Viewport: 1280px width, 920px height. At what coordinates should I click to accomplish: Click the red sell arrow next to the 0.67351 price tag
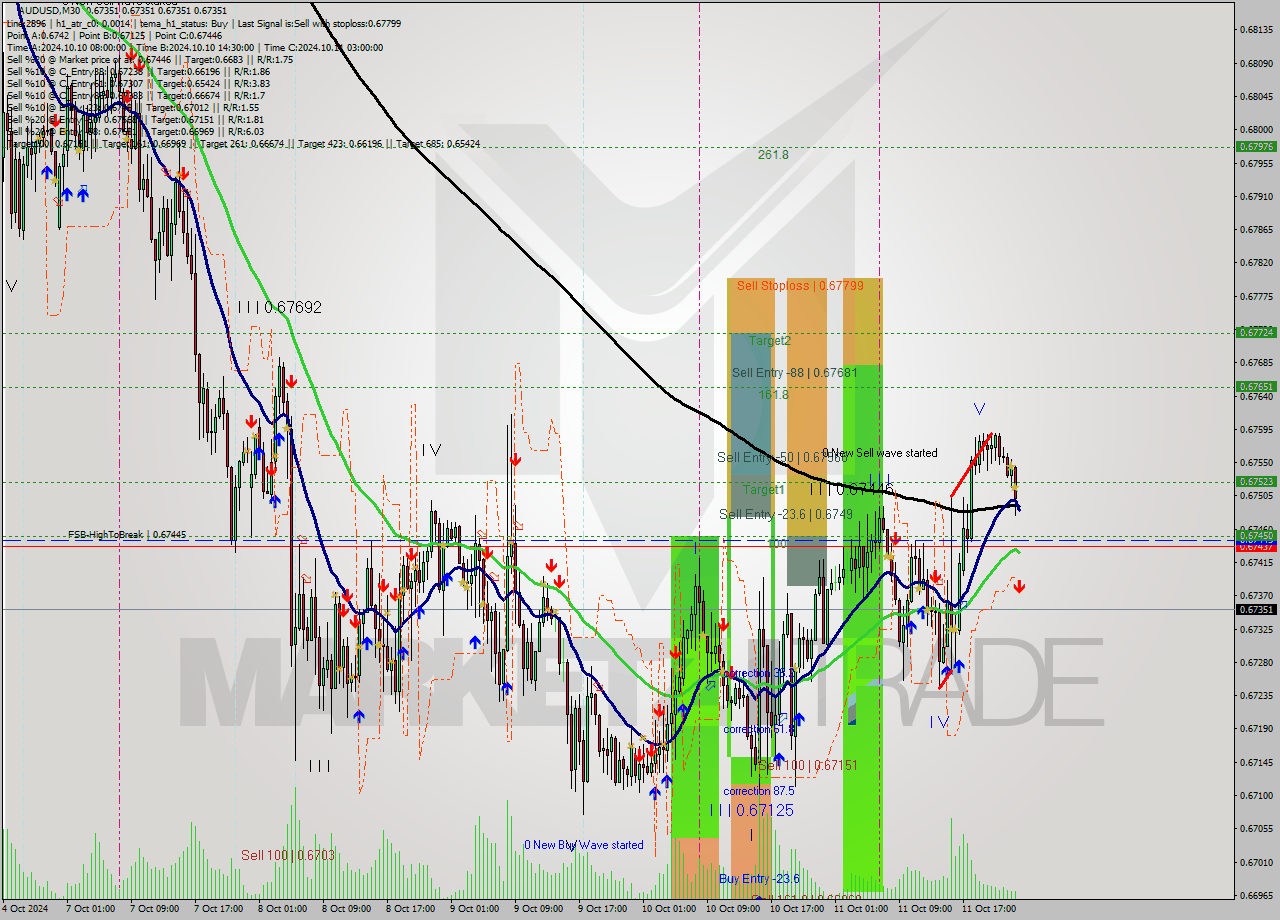pyautogui.click(x=1018, y=587)
